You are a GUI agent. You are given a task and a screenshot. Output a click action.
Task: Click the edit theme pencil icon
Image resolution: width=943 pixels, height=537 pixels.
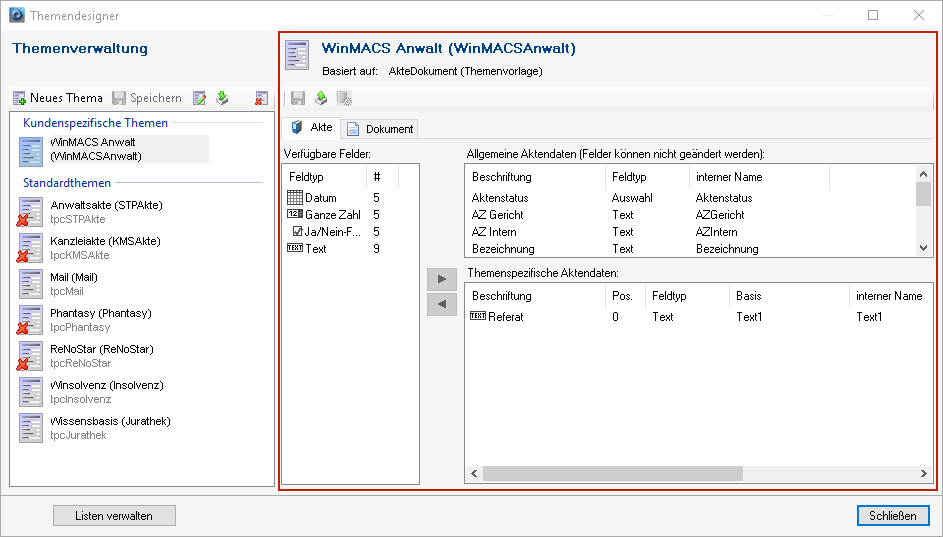(x=199, y=98)
